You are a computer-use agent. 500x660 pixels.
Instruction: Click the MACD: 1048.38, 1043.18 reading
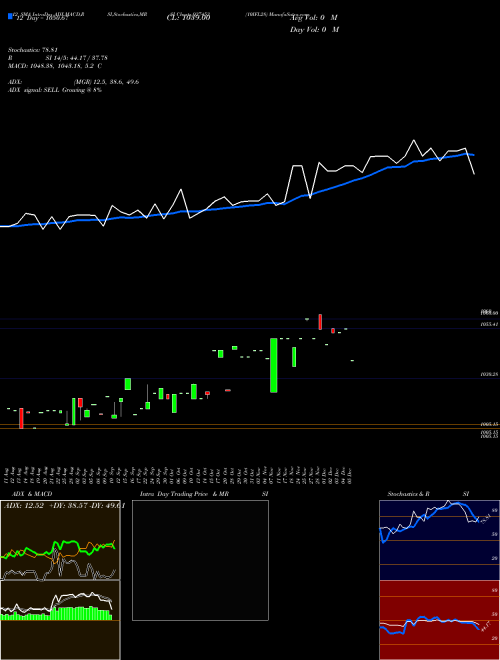point(55,66)
